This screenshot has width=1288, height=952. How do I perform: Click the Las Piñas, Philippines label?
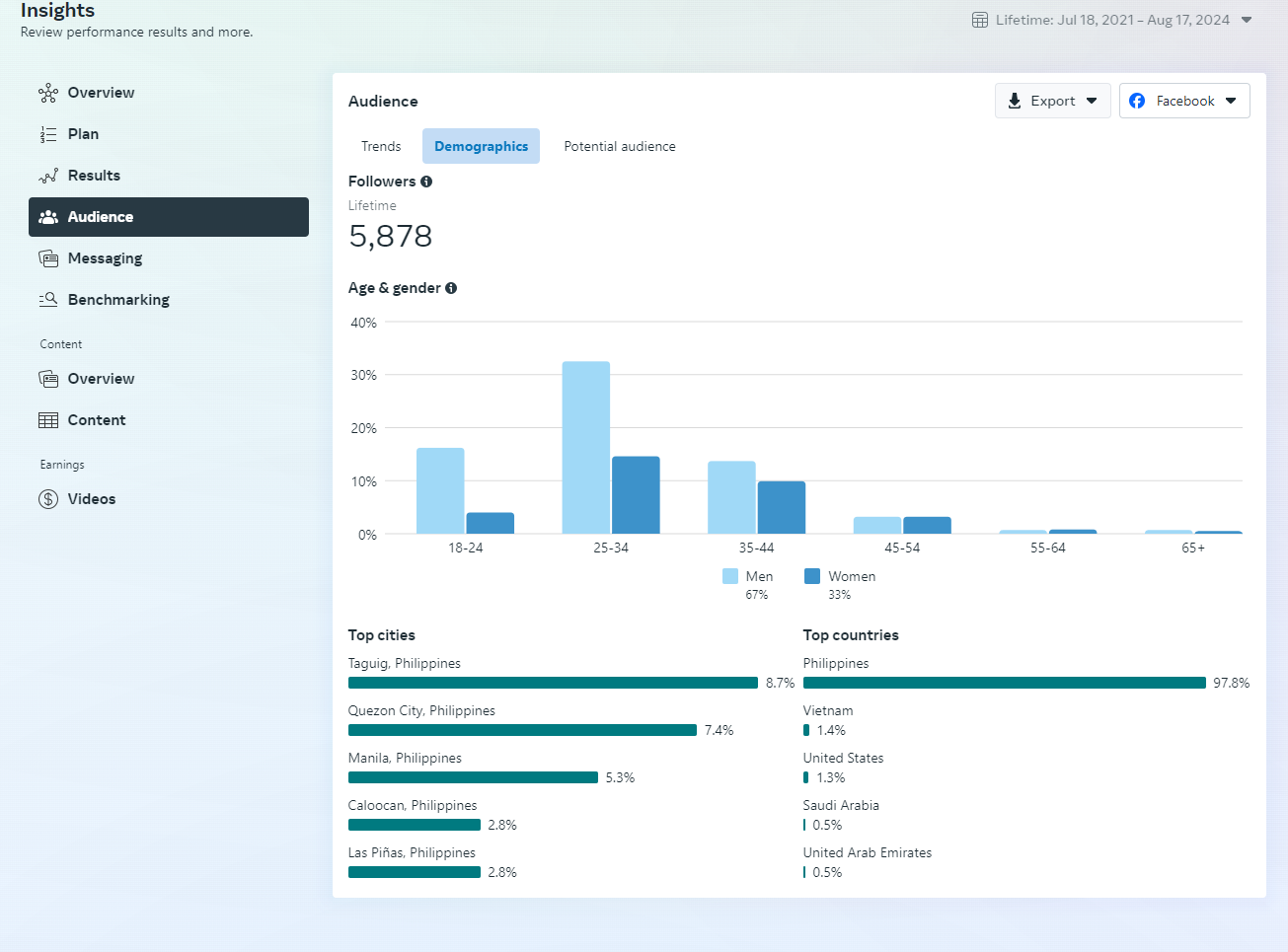pos(412,852)
